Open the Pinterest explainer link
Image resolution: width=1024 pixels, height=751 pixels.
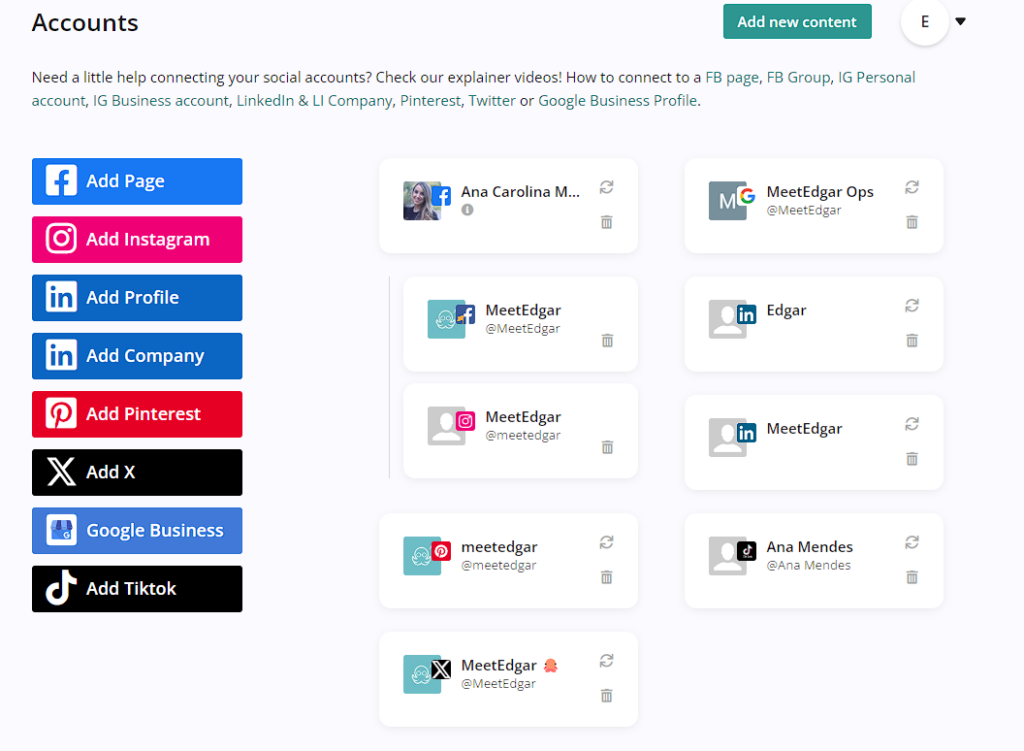click(x=430, y=101)
